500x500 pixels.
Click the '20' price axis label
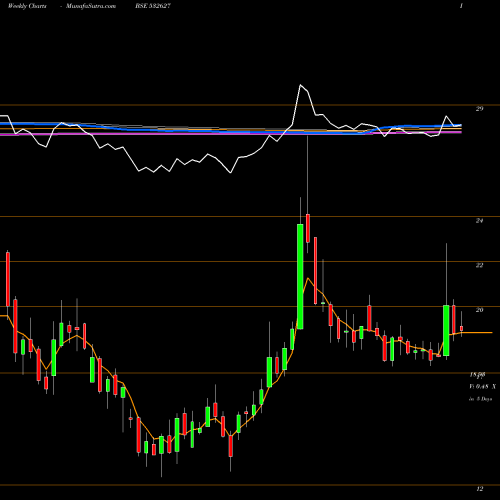click(x=479, y=310)
